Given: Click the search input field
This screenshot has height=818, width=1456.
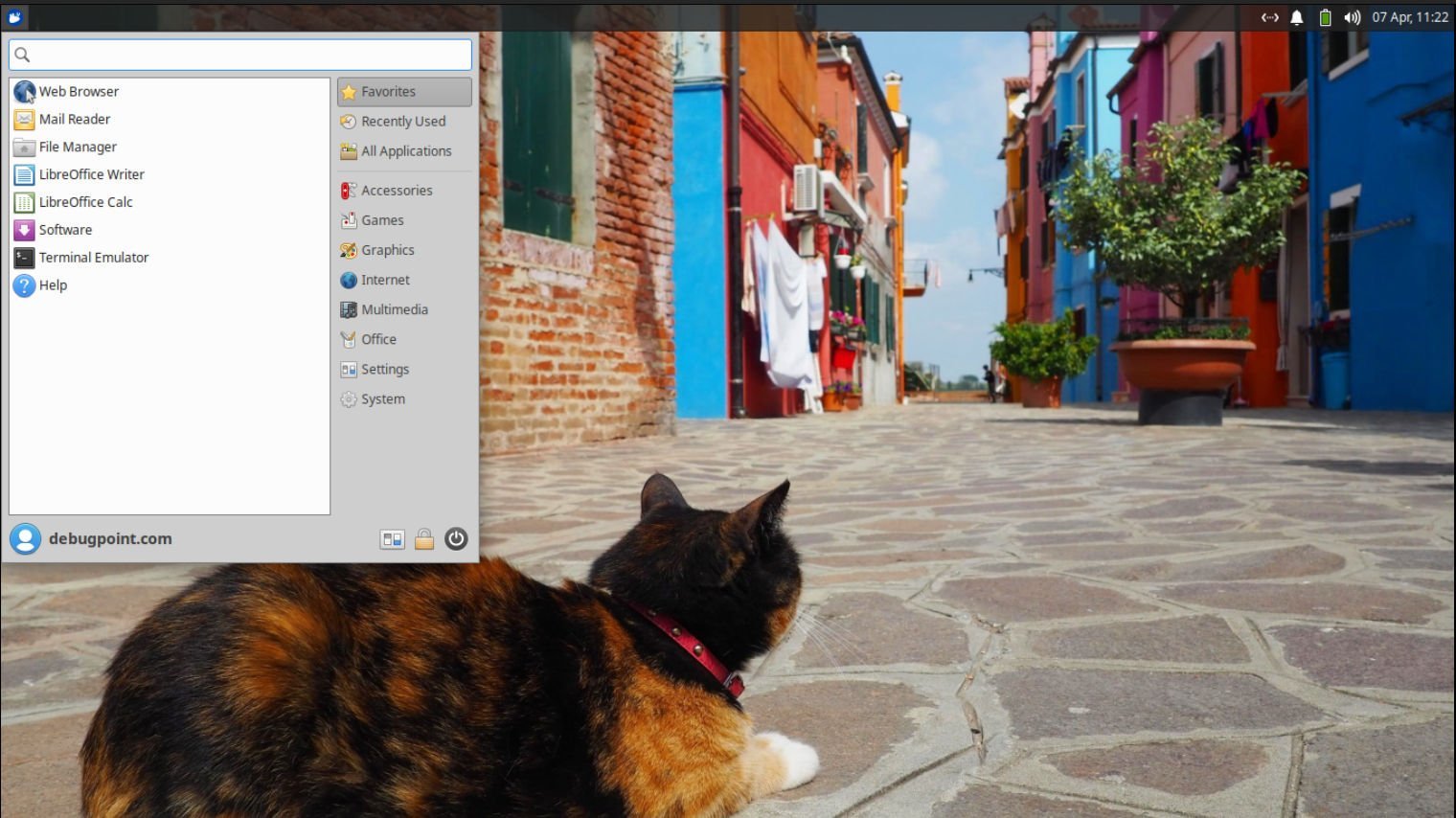Looking at the screenshot, I should [x=240, y=55].
